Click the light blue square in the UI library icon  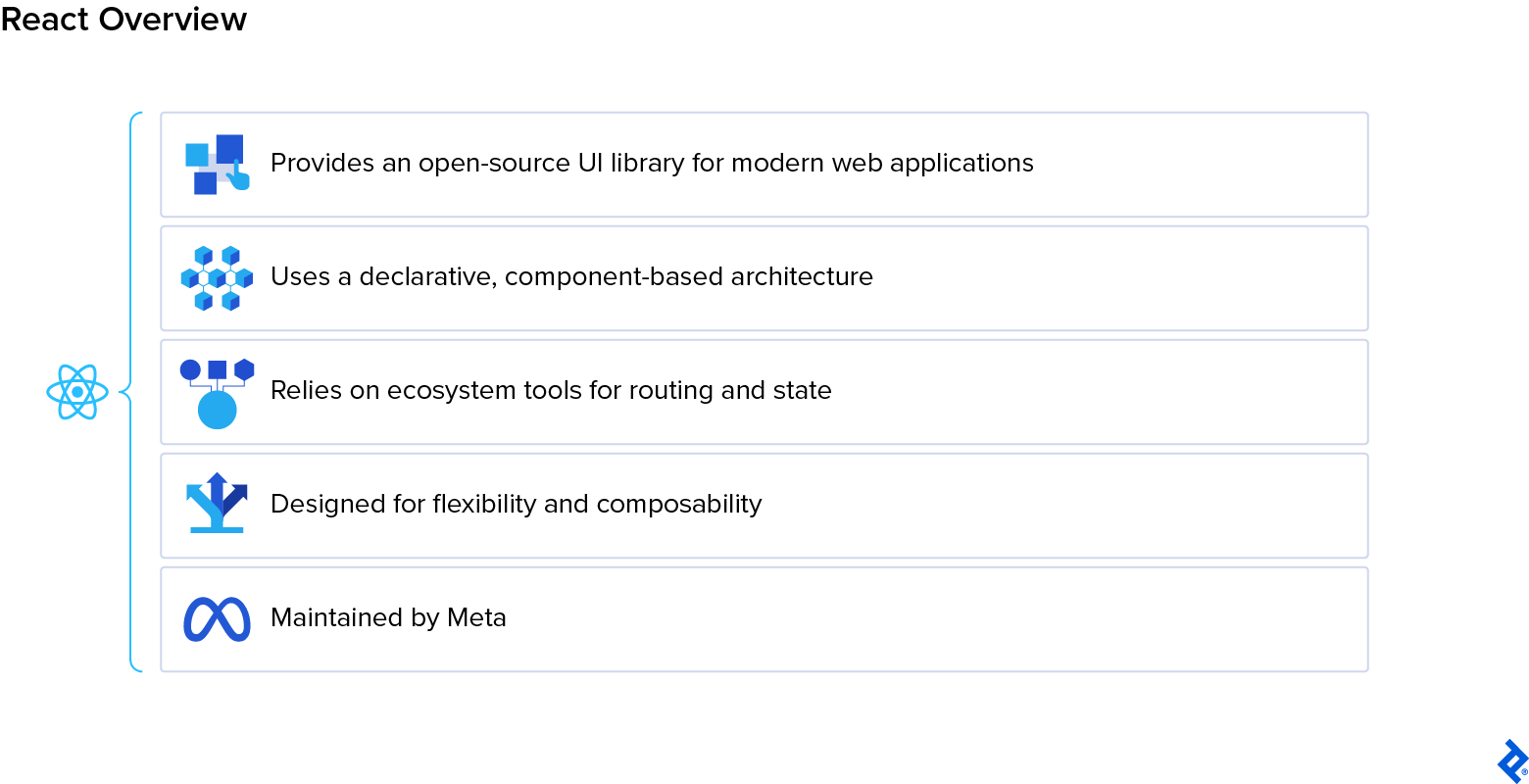pos(197,155)
